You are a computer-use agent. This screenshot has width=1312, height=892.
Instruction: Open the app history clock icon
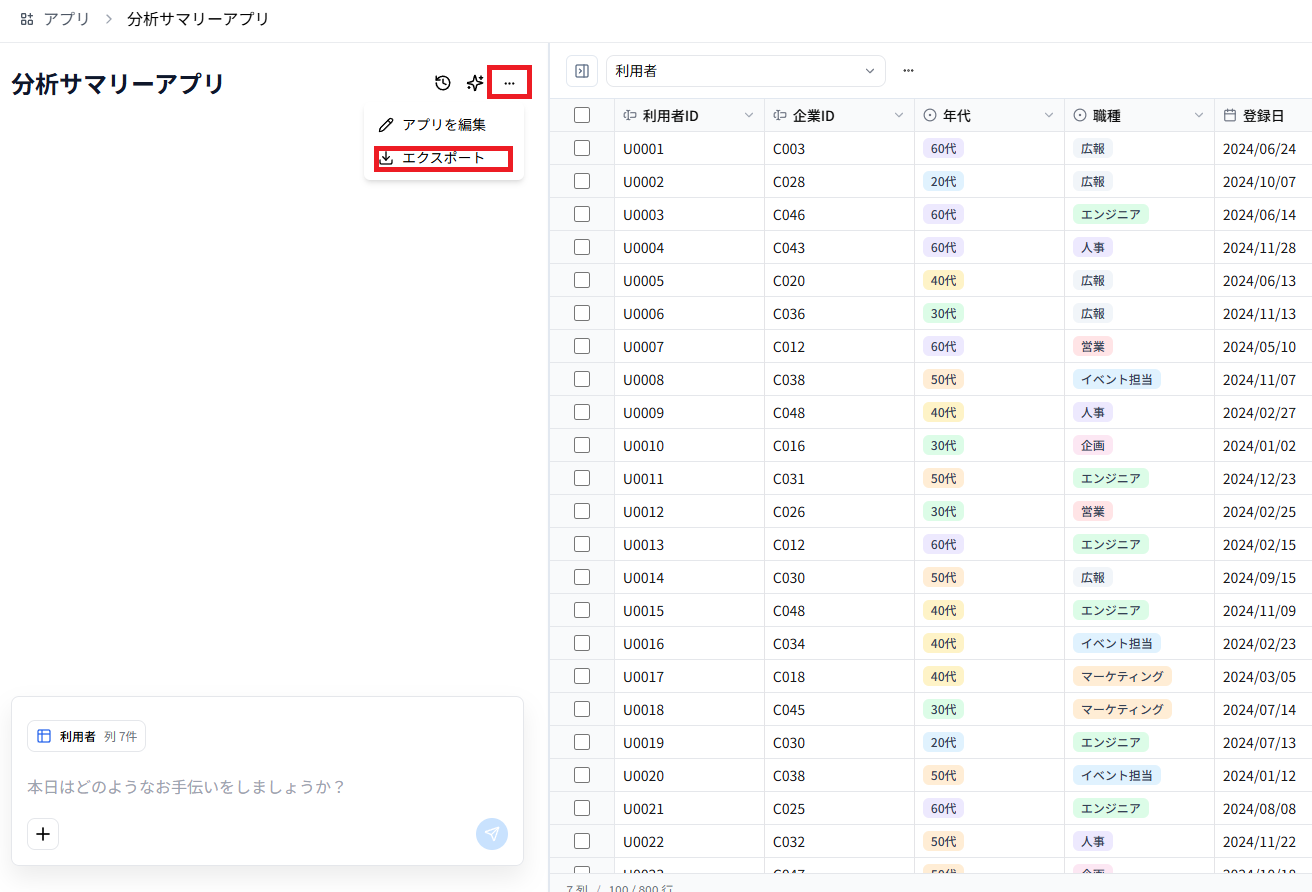point(442,83)
